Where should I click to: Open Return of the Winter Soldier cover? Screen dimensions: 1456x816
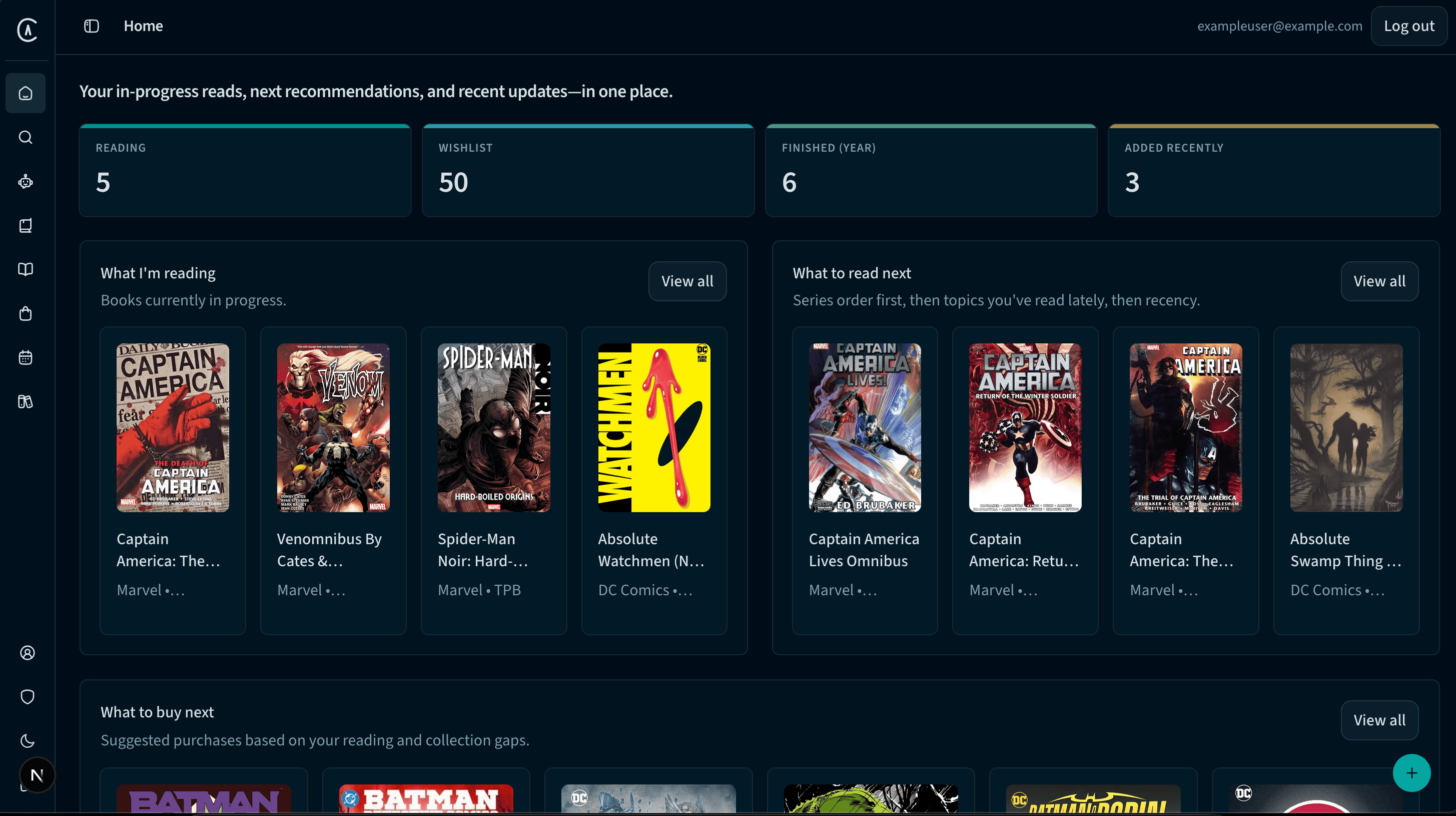pyautogui.click(x=1025, y=428)
